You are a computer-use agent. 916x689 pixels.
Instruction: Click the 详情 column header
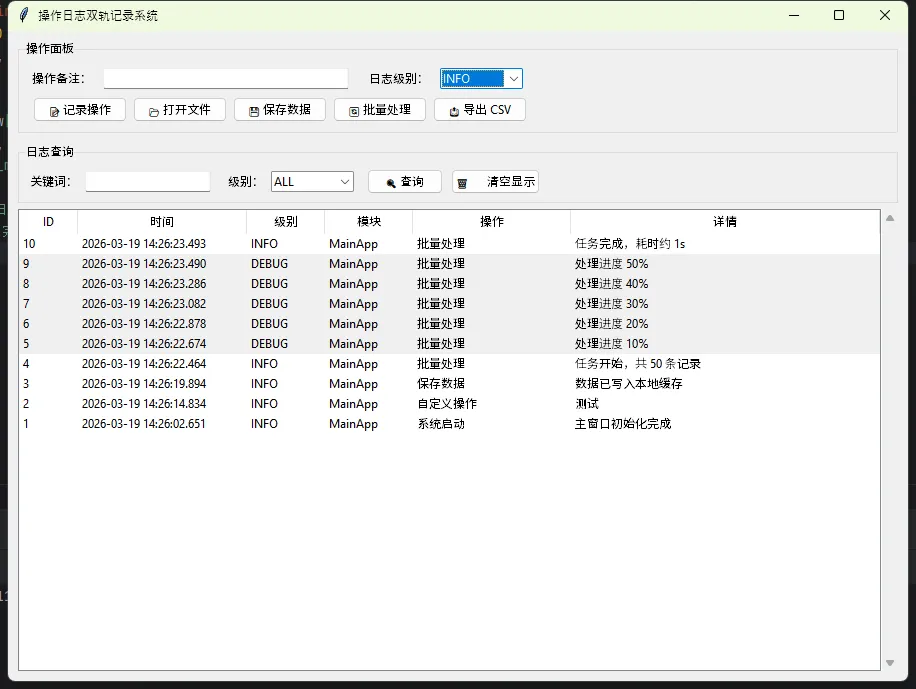point(724,222)
